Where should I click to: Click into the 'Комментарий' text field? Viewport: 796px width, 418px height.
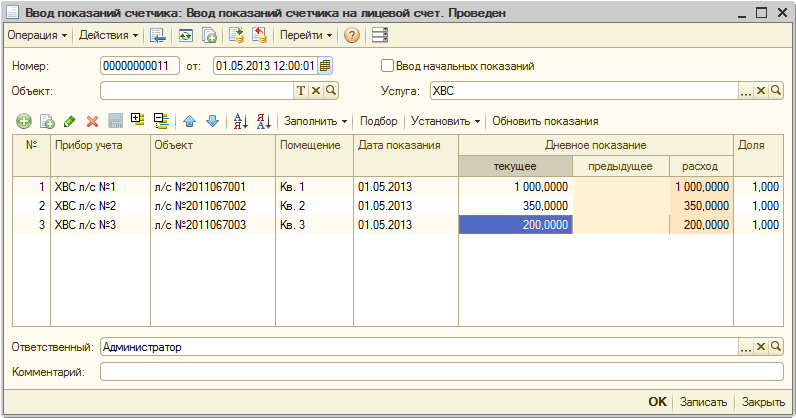pyautogui.click(x=440, y=372)
